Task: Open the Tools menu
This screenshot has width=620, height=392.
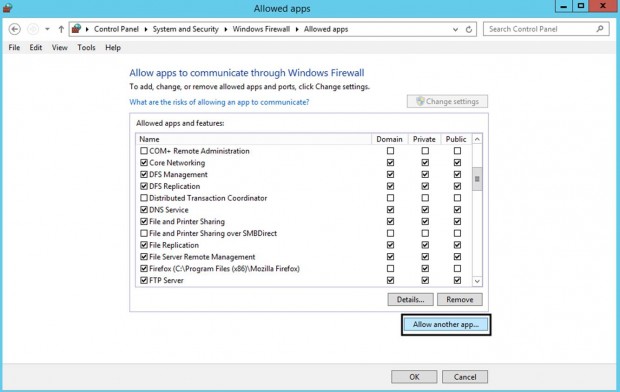Action: (x=86, y=47)
